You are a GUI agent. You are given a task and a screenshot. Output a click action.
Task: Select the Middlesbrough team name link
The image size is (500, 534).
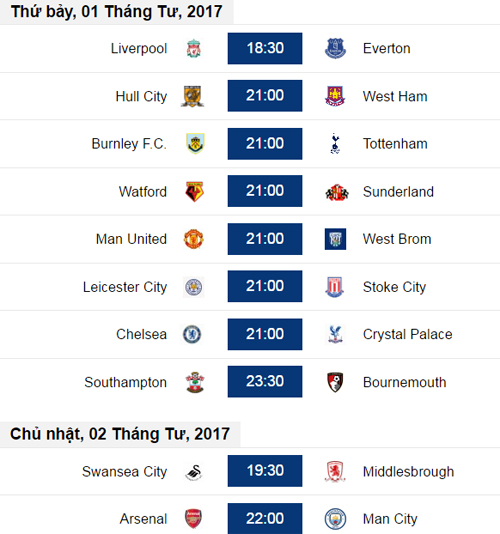coord(408,472)
